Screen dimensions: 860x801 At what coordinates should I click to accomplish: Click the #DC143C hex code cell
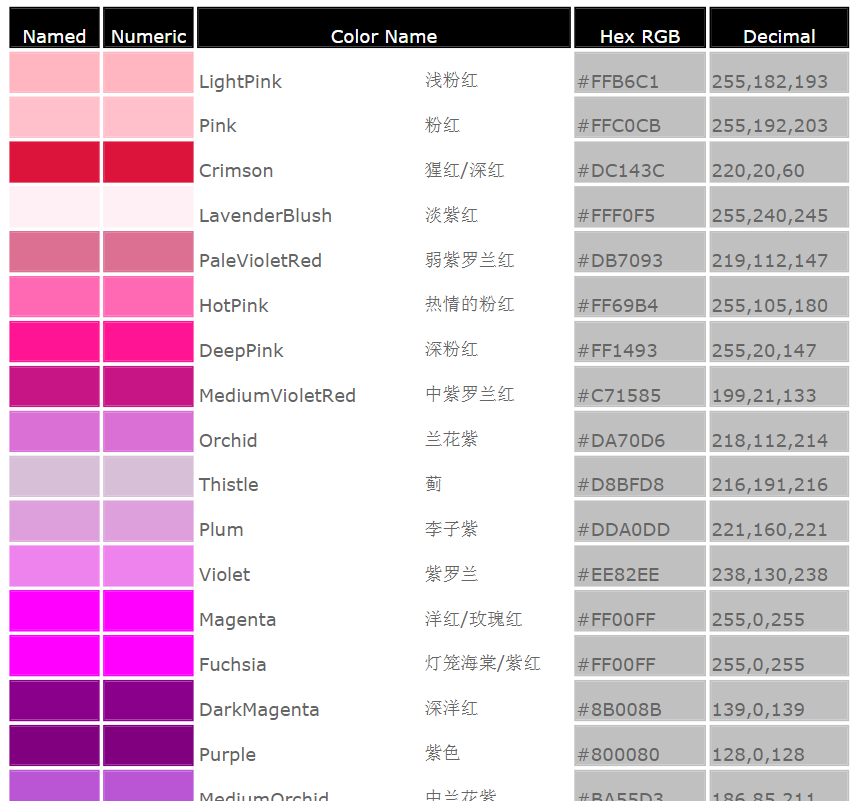point(621,171)
